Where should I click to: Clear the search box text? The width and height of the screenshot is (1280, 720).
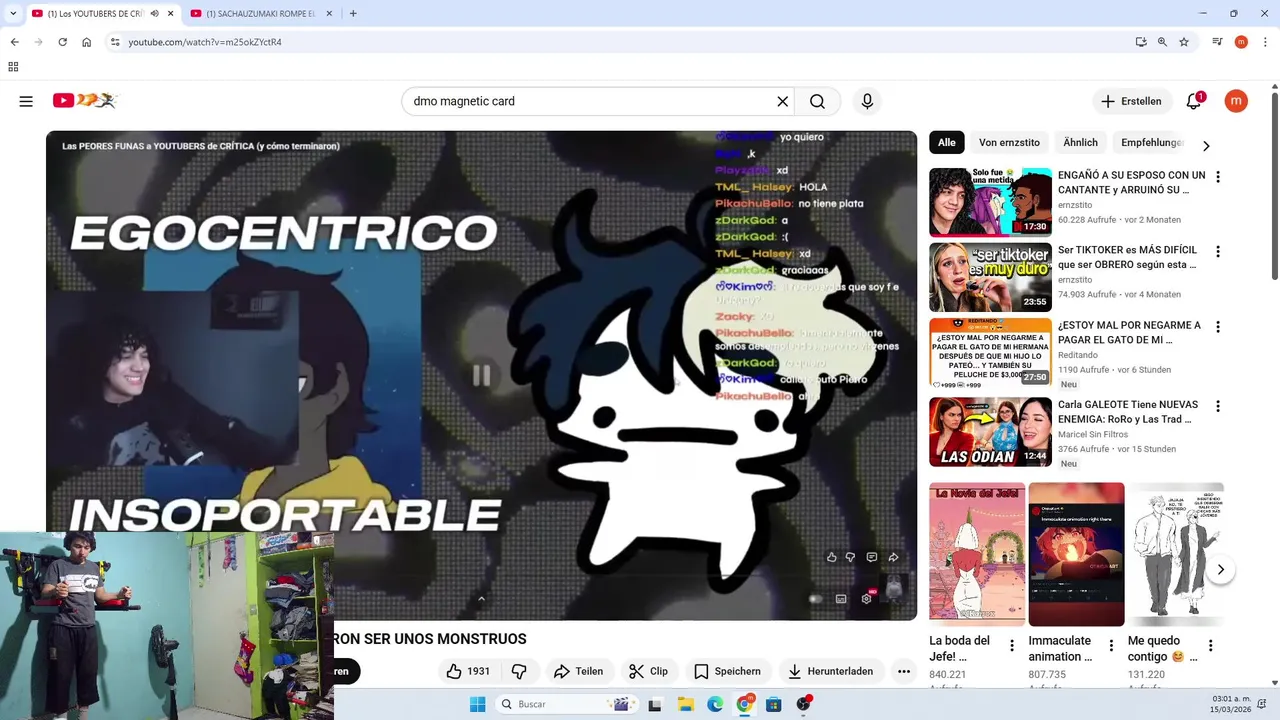[x=783, y=101]
